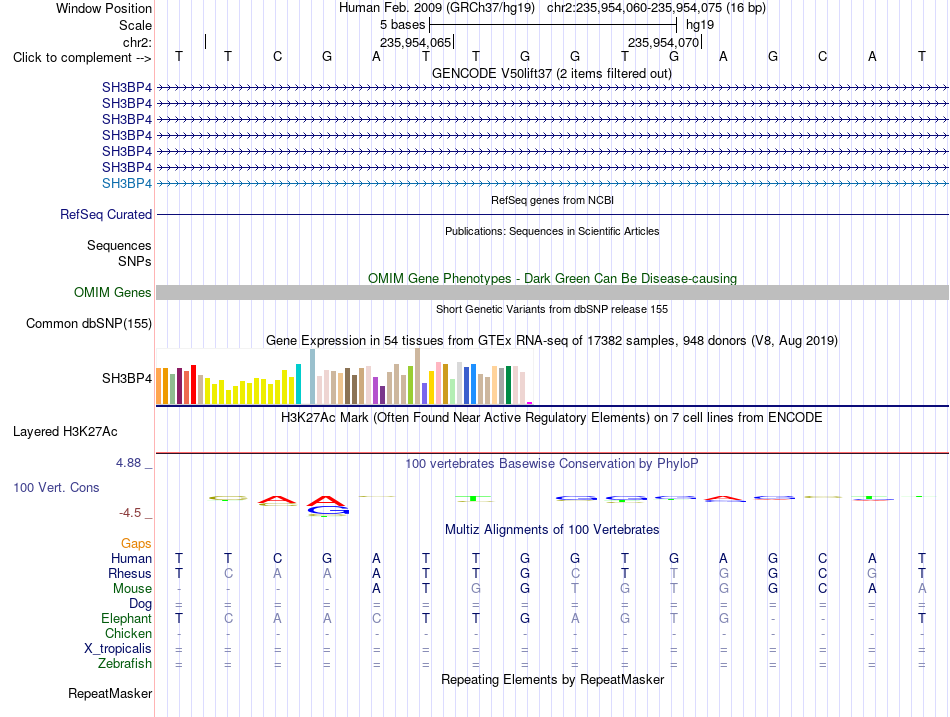Viewport: 950px width, 717px height.
Task: Click "100 vertebrates Basewise Conservation by PhyloP" title
Action: tap(552, 464)
